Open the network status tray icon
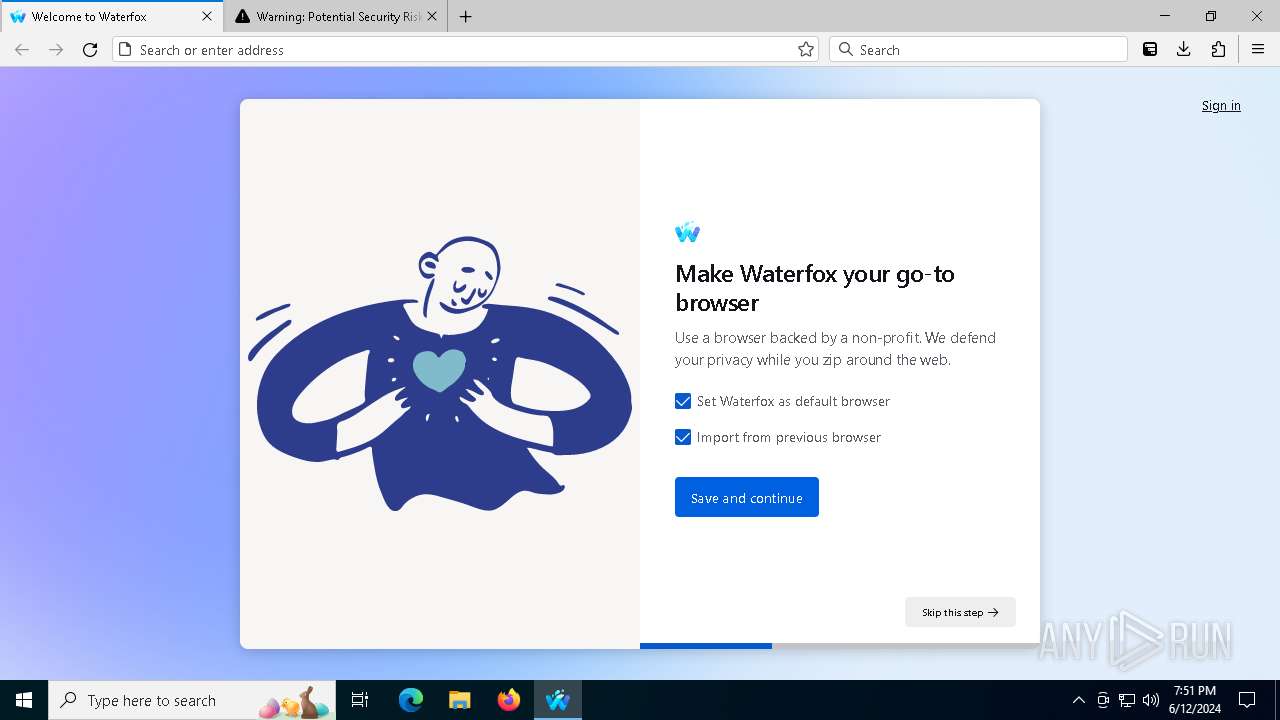This screenshot has height=720, width=1280. pos(1127,700)
